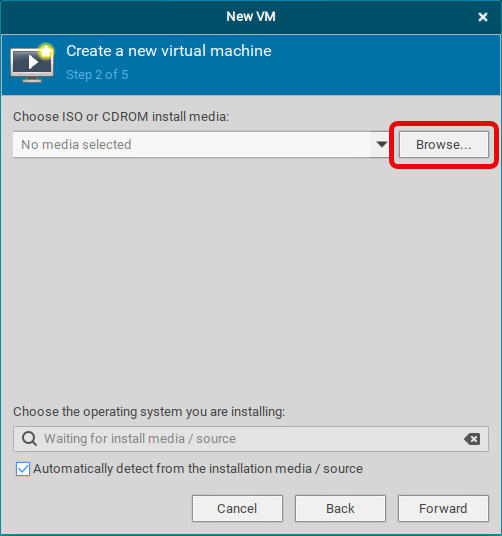Click 'Automatically detect from the installation media' label
Screen dimensions: 502x536
pyautogui.click(x=198, y=469)
